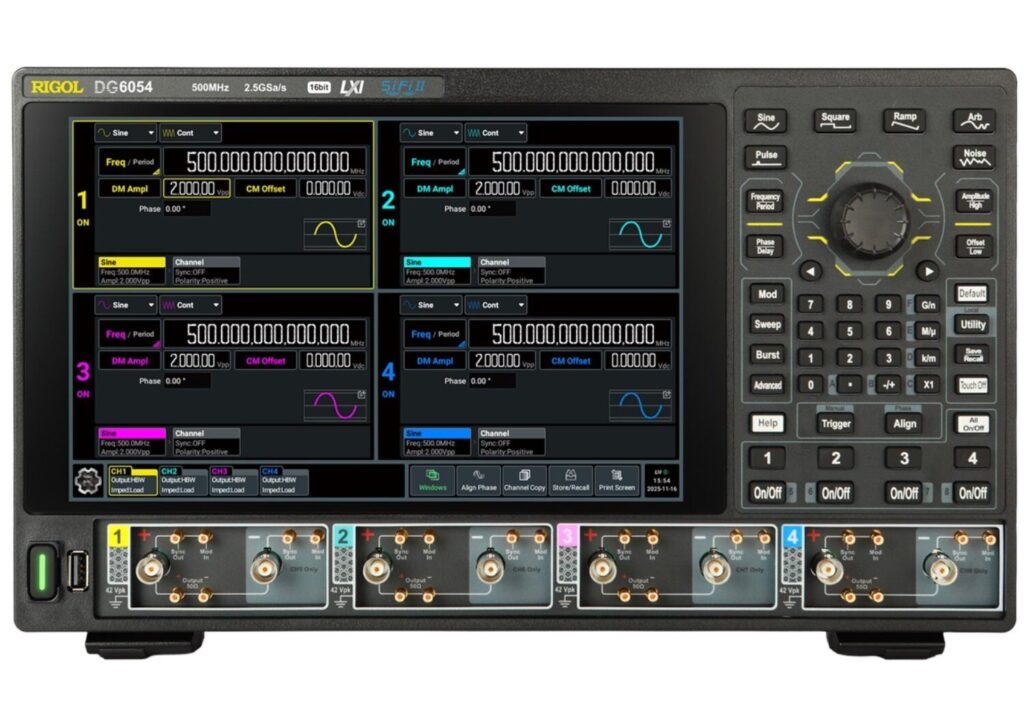Toggle the All On/Off key
Image resolution: width=1024 pixels, height=724 pixels.
(973, 424)
